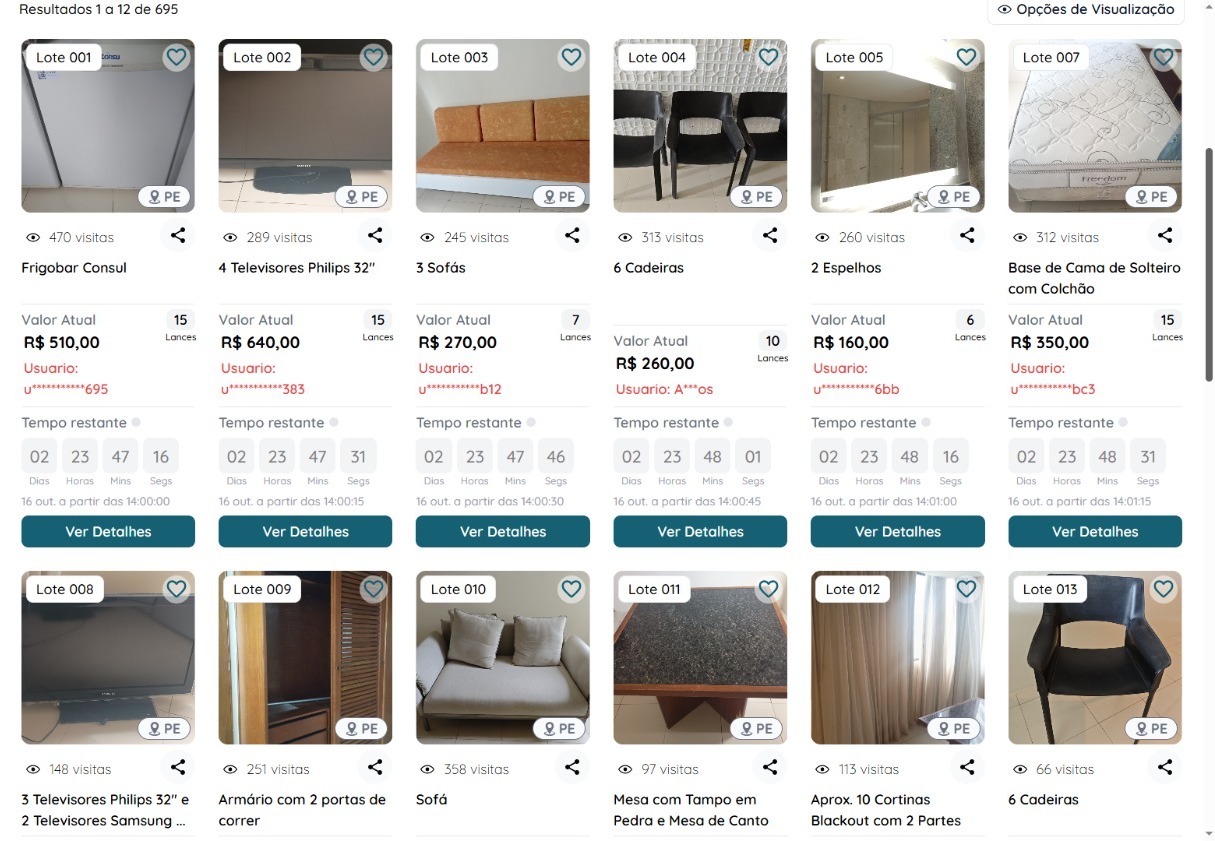Click info dot beside Tempo restante on Lote 003

531,422
